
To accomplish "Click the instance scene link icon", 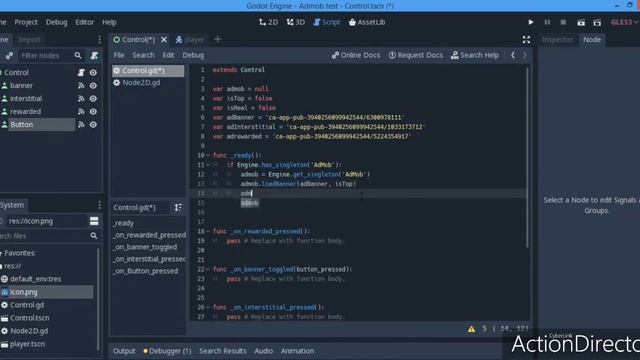I will point(9,56).
